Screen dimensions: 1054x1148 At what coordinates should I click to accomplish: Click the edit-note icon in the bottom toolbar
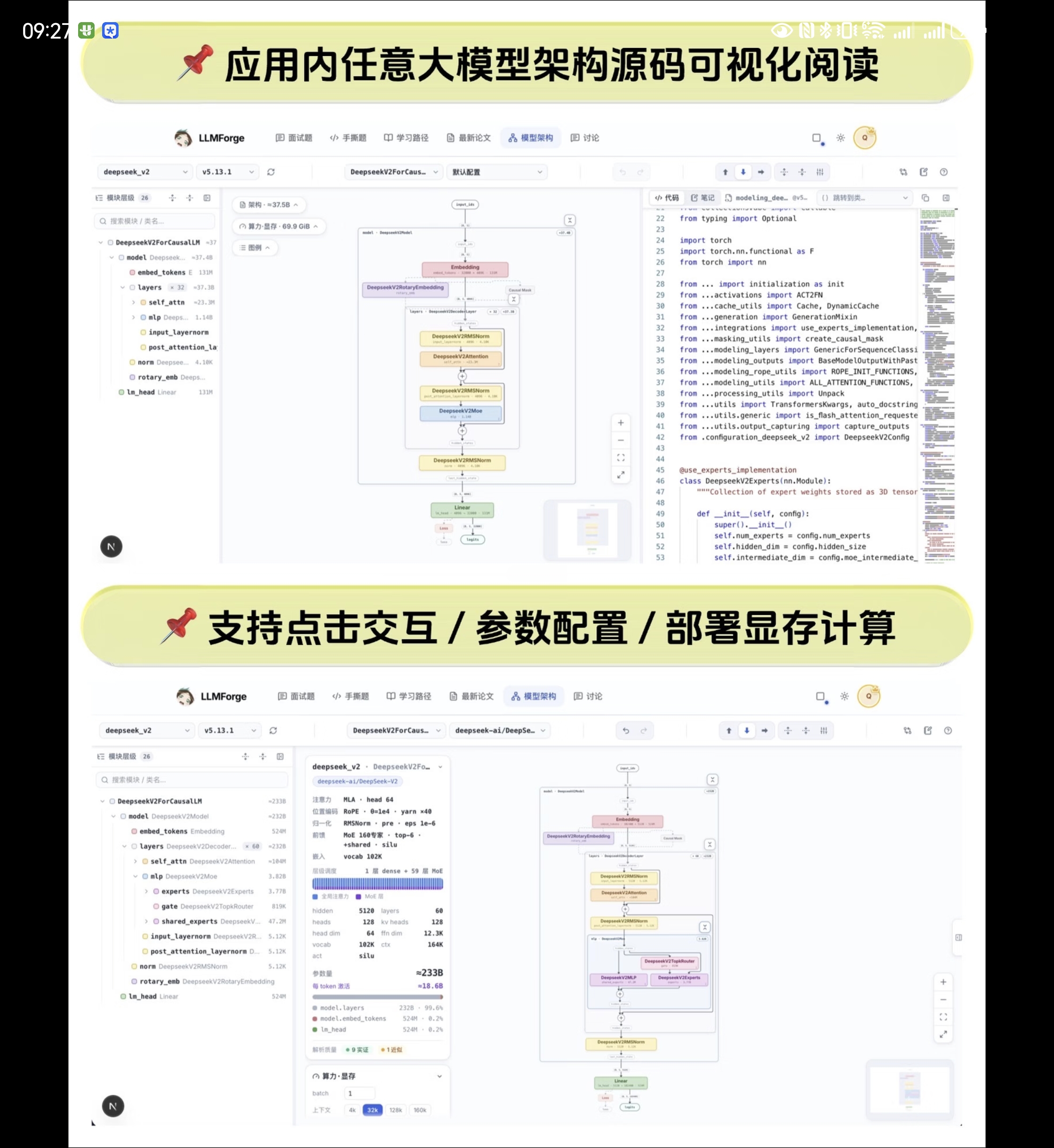click(928, 731)
